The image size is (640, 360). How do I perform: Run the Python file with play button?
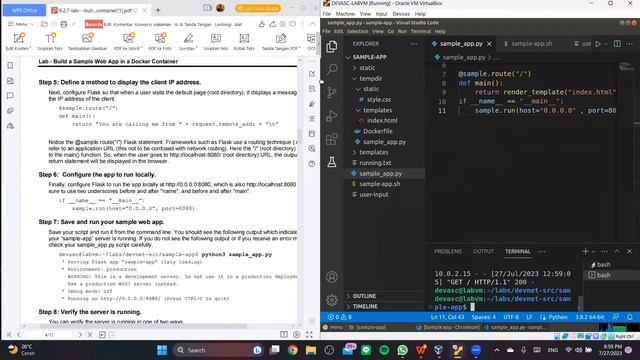click(x=598, y=44)
